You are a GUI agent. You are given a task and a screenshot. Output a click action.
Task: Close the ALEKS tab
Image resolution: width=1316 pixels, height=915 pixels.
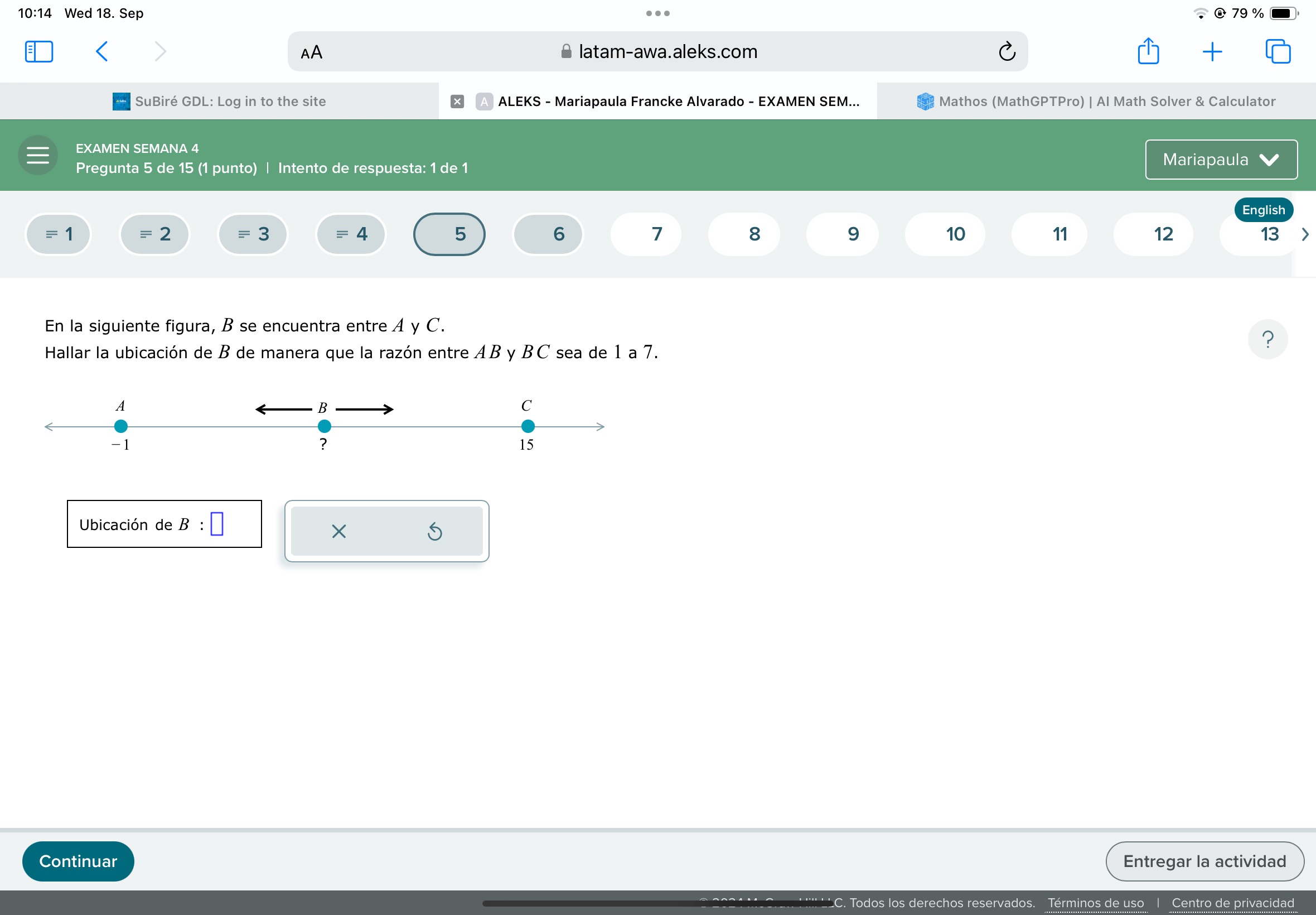(x=457, y=102)
